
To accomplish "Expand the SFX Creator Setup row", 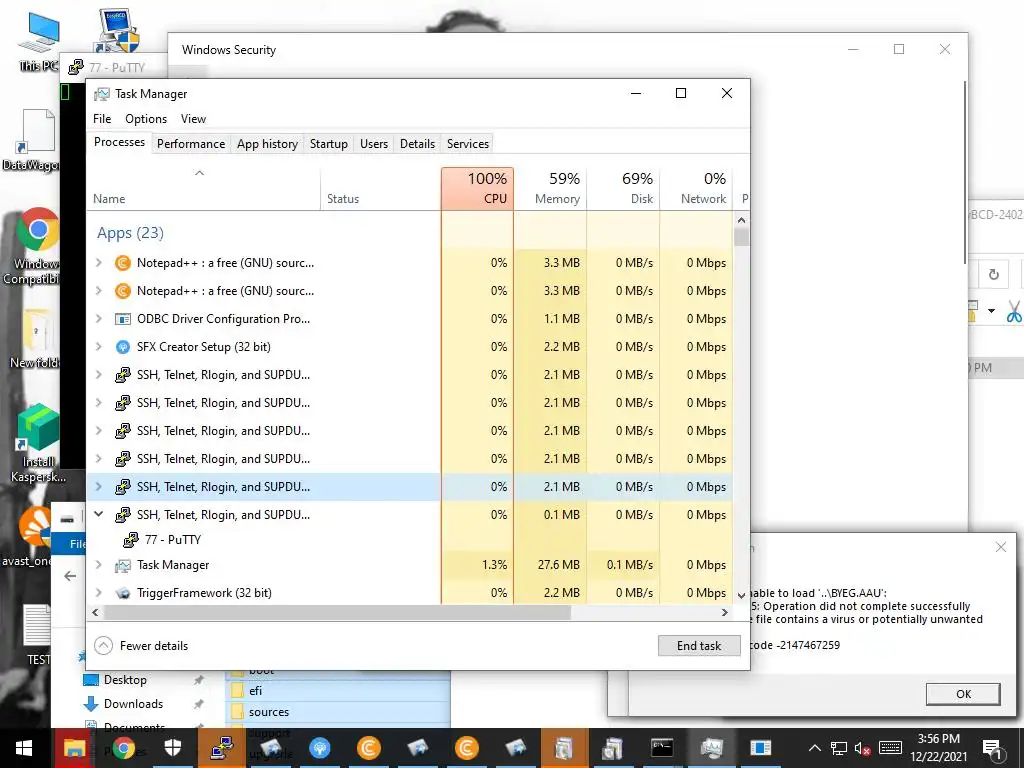I will tap(99, 347).
